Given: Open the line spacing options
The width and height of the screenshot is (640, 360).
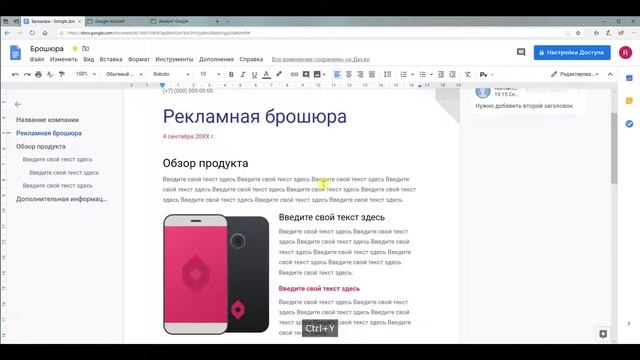Looking at the screenshot, I should click(387, 74).
